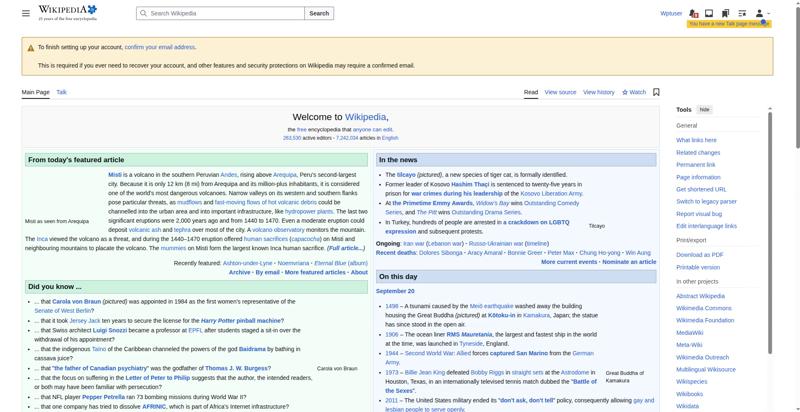Open the notices tray icon
This screenshot has width=800, height=412.
point(709,13)
